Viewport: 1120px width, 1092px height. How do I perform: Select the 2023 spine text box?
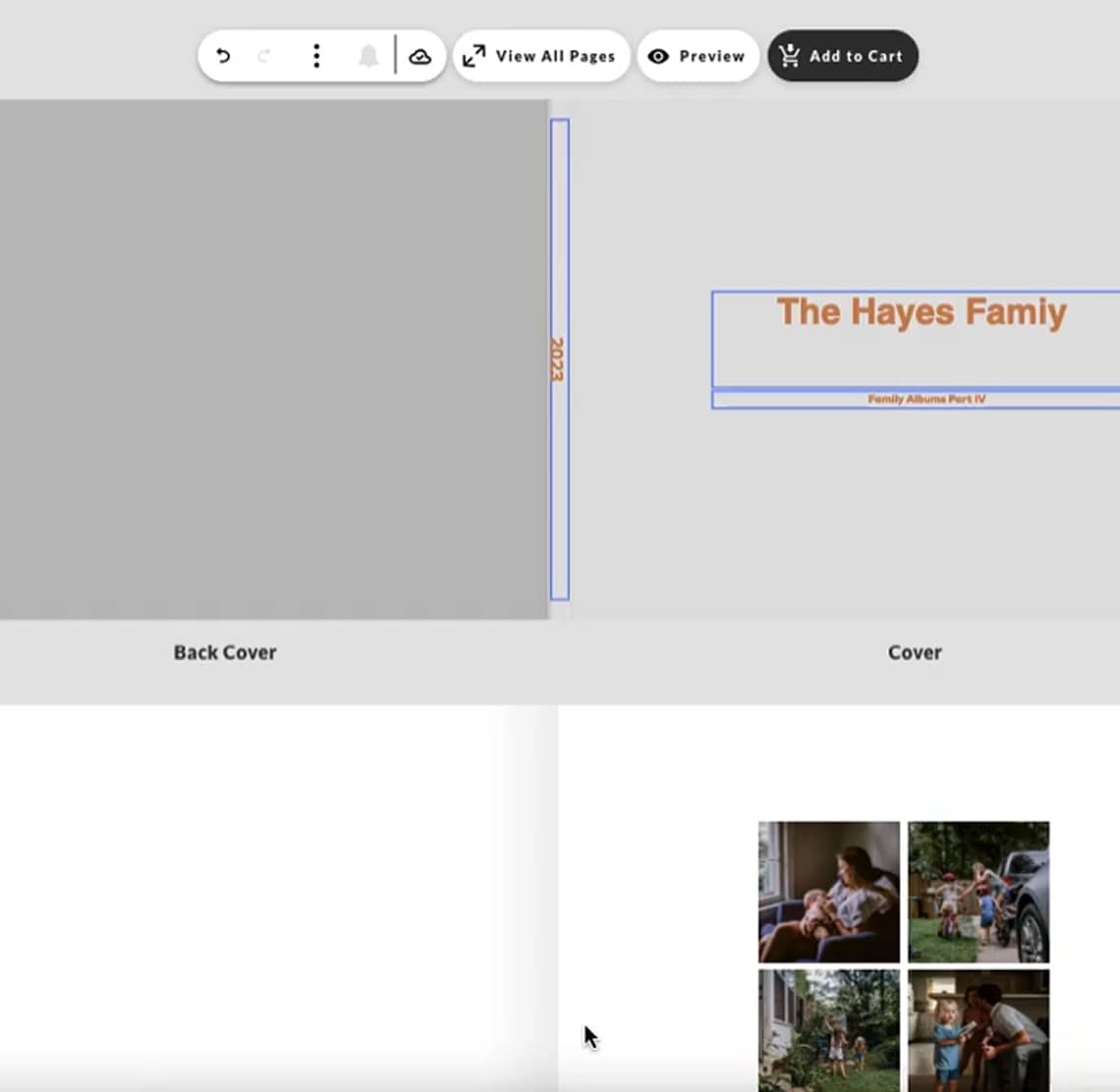pos(559,359)
